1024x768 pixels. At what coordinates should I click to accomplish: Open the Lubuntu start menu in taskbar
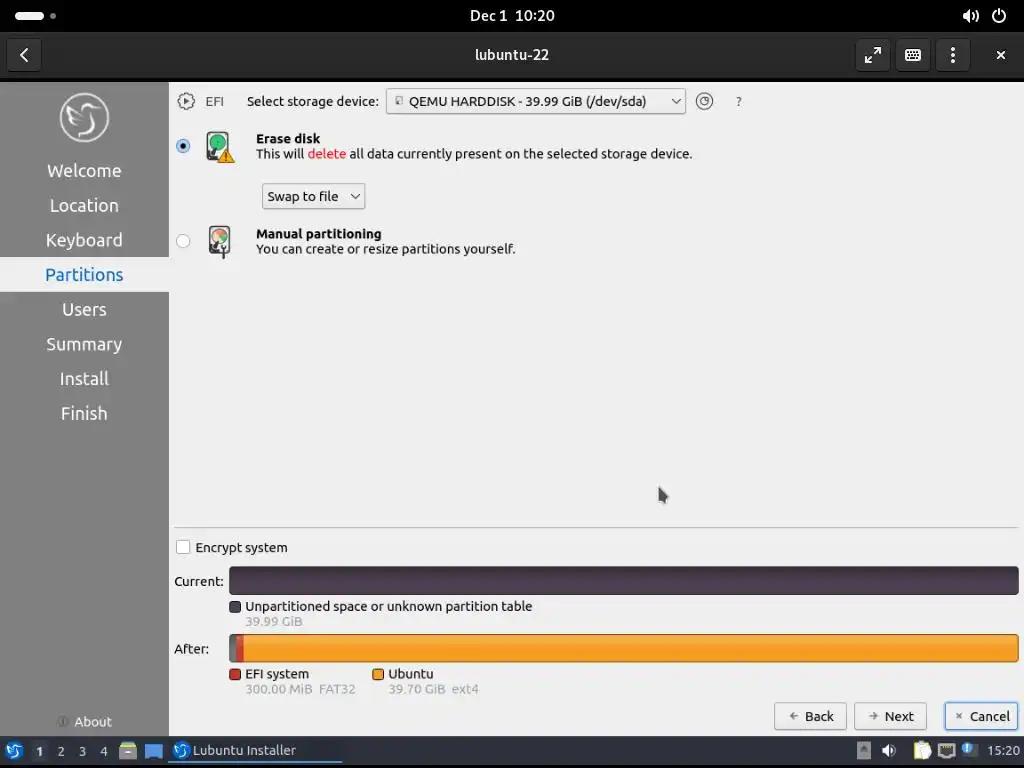(x=14, y=751)
